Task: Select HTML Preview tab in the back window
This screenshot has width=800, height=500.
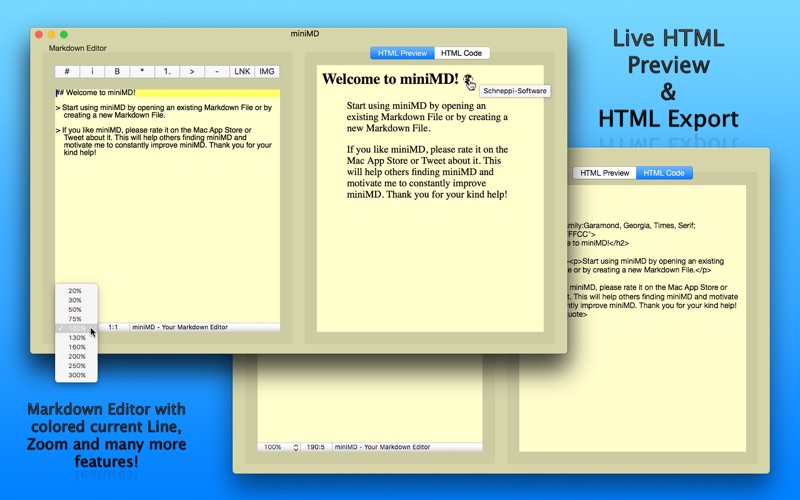Action: [605, 173]
